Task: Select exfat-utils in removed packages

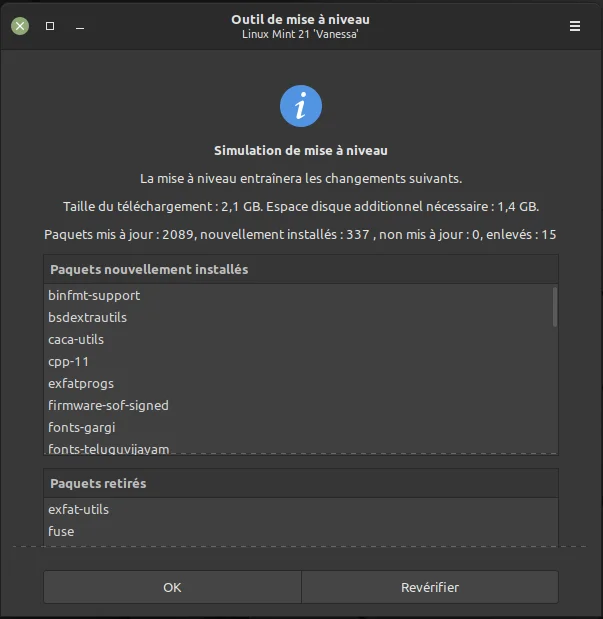Action: point(301,509)
